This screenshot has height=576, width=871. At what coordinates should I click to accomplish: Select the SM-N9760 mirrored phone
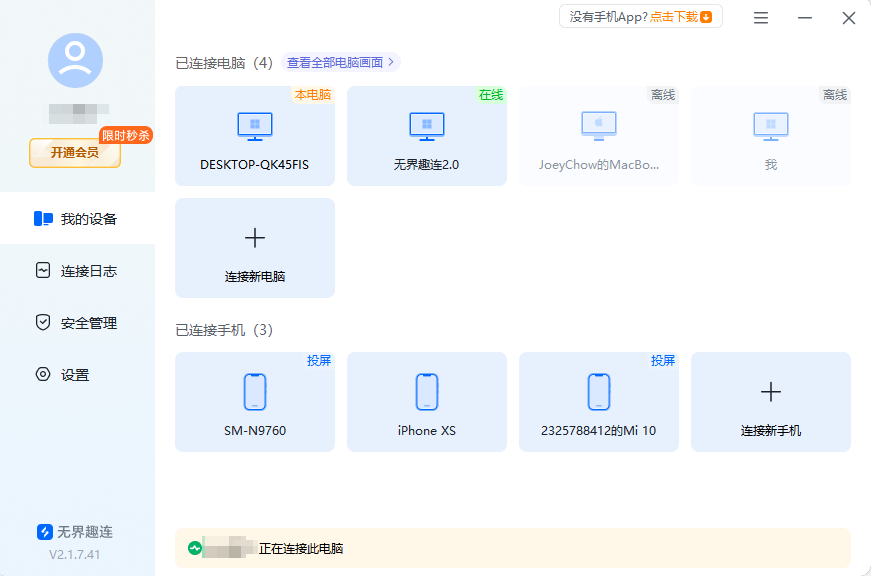(x=254, y=401)
